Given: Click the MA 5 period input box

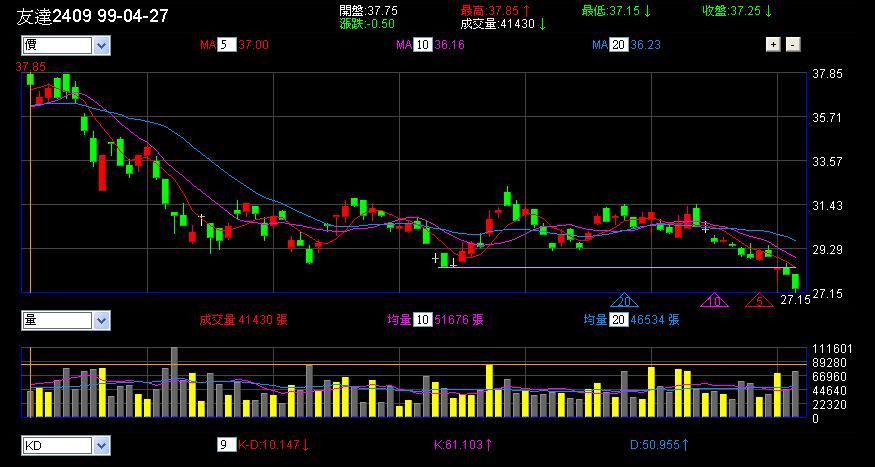Looking at the screenshot, I should point(227,45).
